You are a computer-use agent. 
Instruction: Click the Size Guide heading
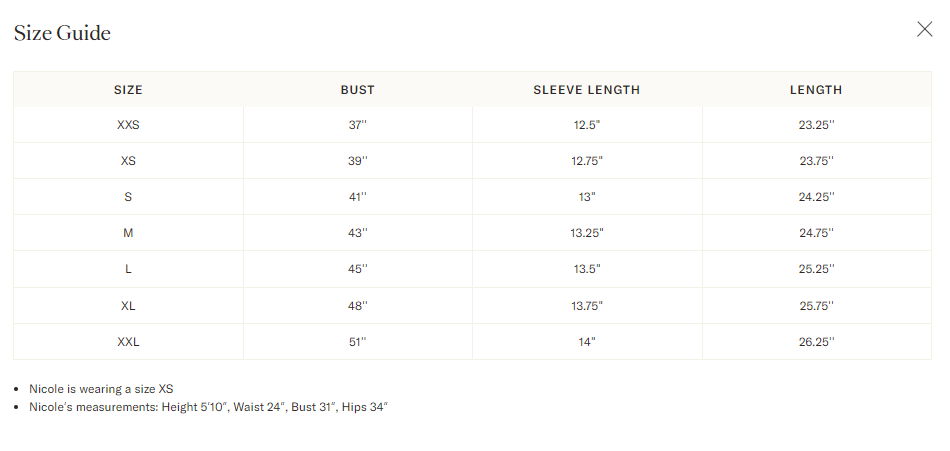[x=62, y=33]
